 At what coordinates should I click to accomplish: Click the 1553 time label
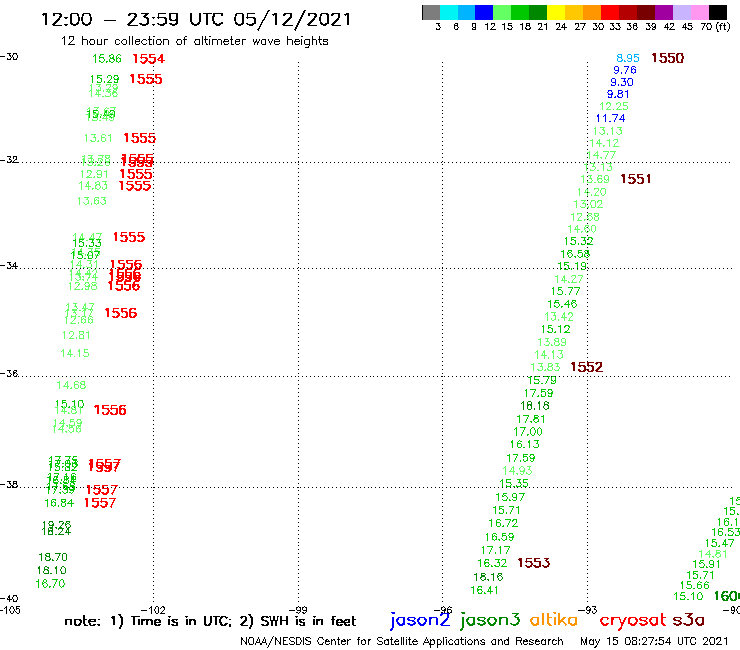tap(534, 563)
